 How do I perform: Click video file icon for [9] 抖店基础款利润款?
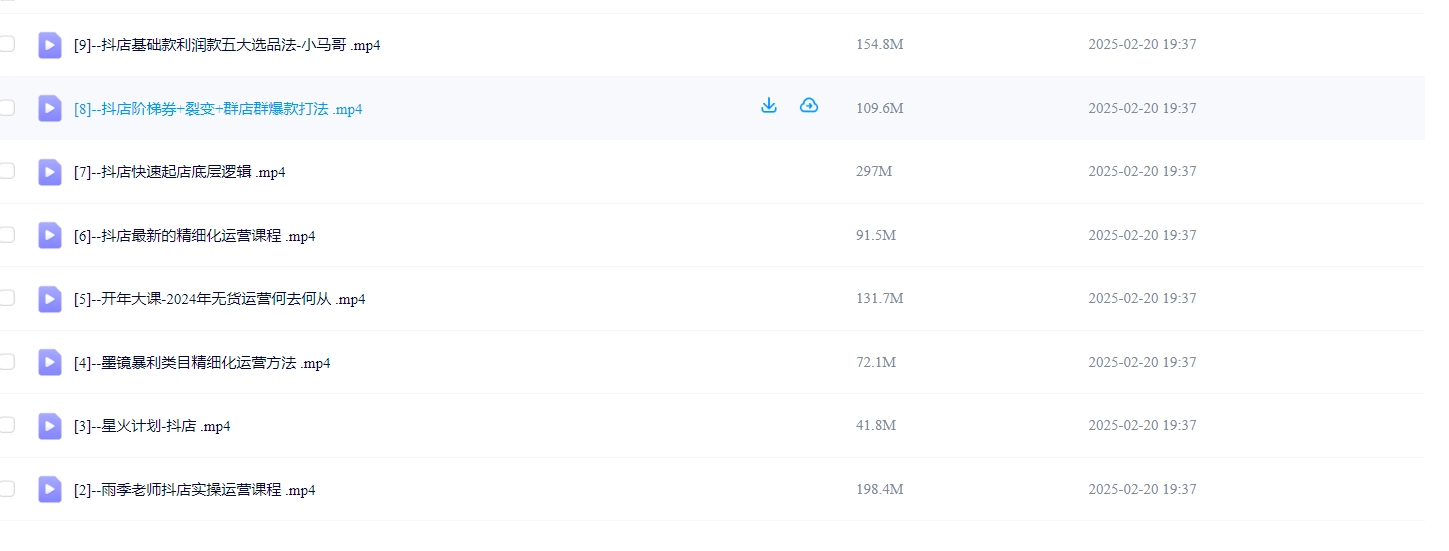[50, 45]
